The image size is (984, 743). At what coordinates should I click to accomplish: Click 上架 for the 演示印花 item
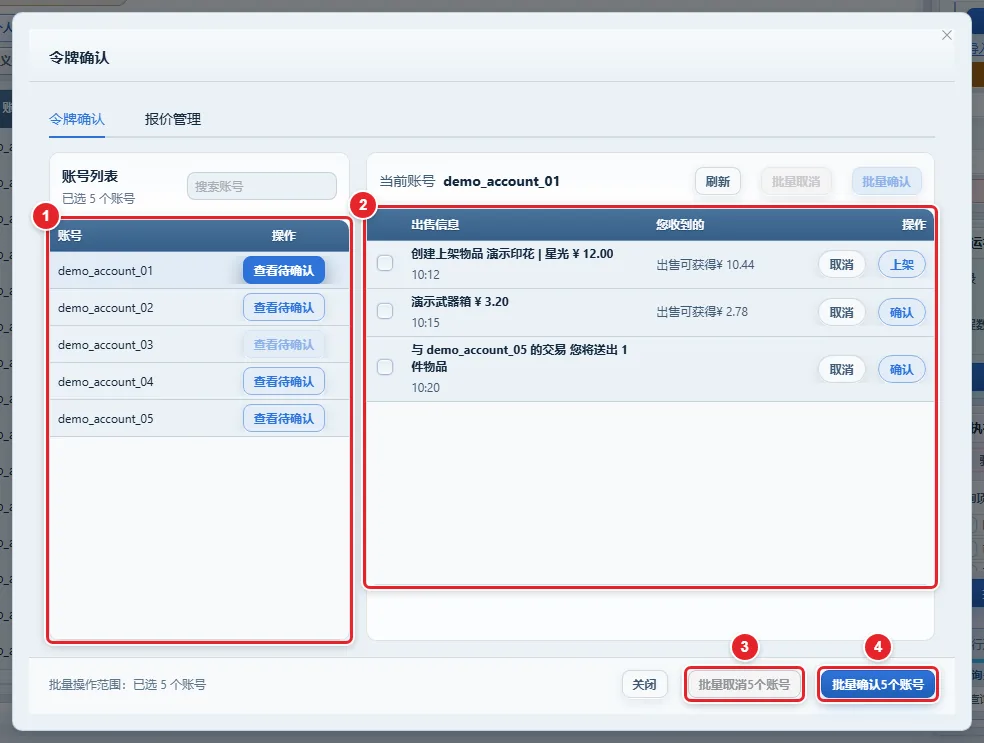click(x=902, y=265)
